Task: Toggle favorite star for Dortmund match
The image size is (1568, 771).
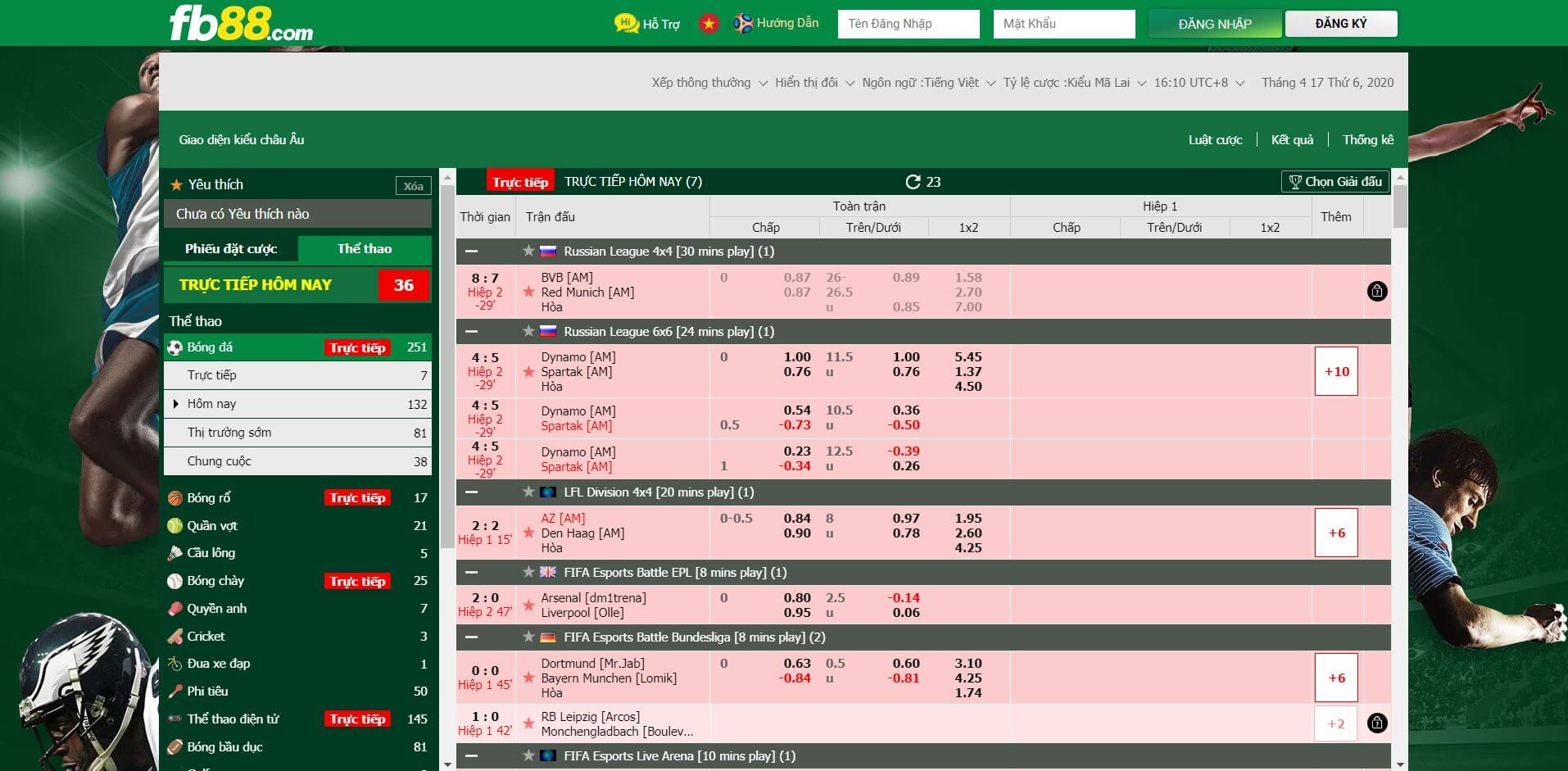Action: [528, 678]
